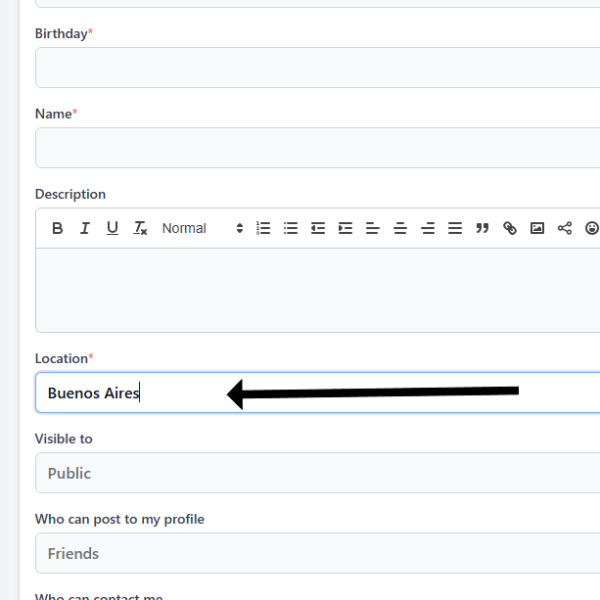600x600 pixels.
Task: Enable underline in the Description toolbar
Action: pyautogui.click(x=112, y=228)
